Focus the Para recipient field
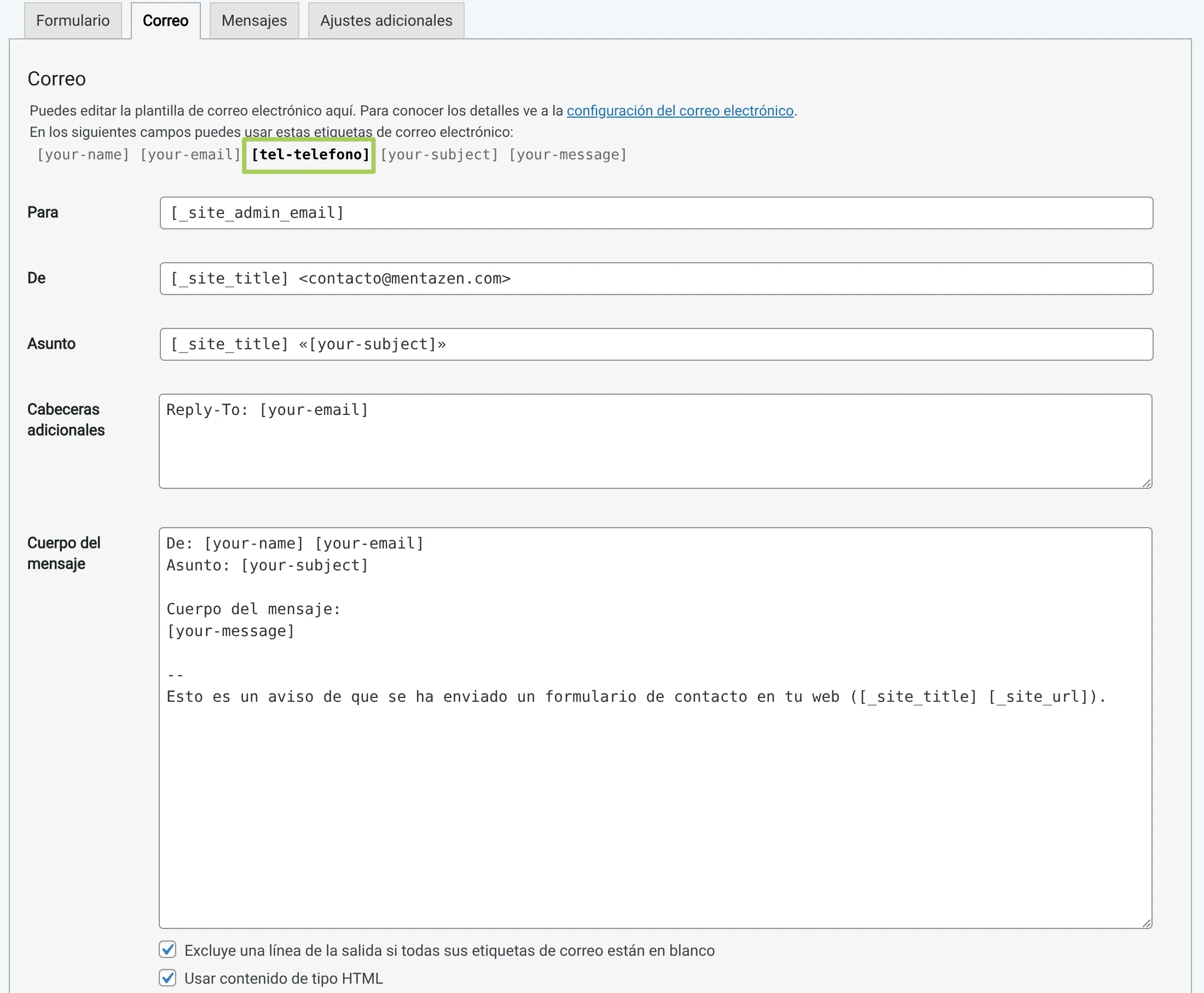Image resolution: width=1204 pixels, height=993 pixels. pyautogui.click(x=656, y=213)
